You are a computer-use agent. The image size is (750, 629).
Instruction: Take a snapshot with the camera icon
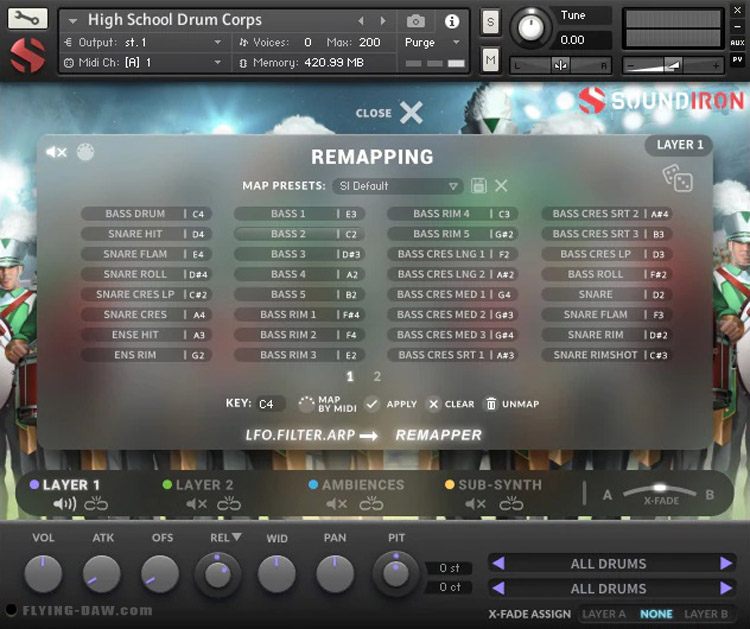pos(416,21)
